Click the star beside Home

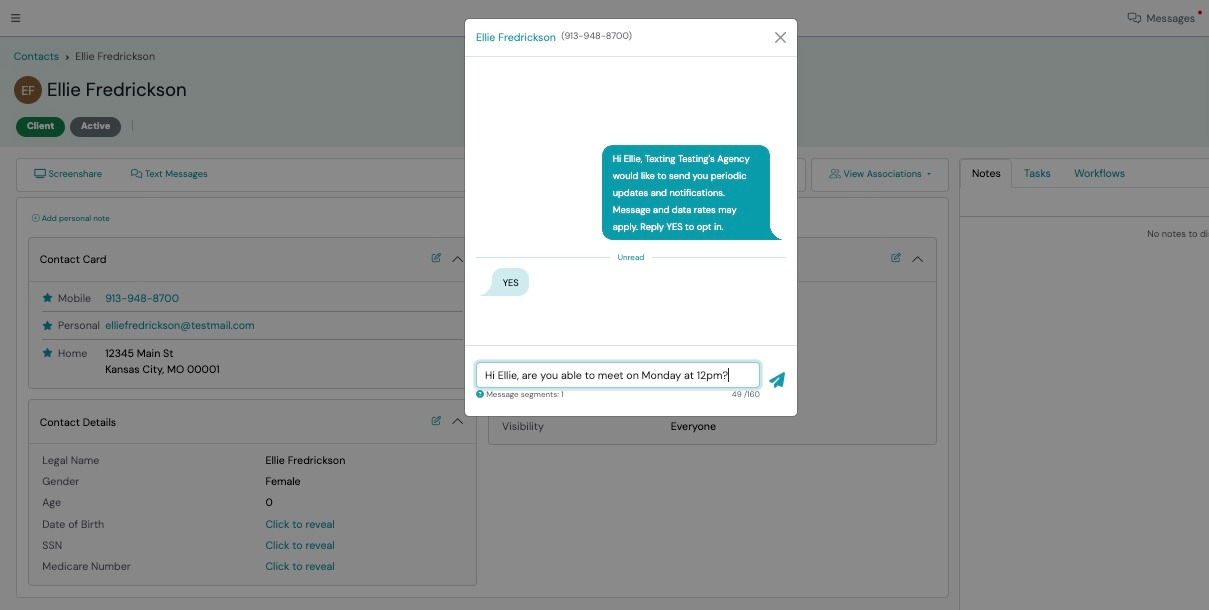tap(47, 353)
